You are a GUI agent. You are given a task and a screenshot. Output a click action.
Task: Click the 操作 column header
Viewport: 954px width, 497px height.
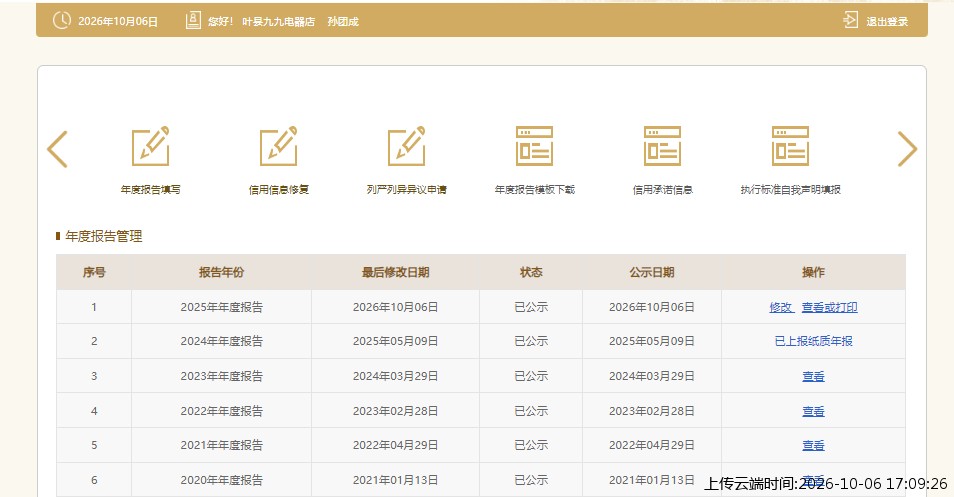tap(813, 272)
